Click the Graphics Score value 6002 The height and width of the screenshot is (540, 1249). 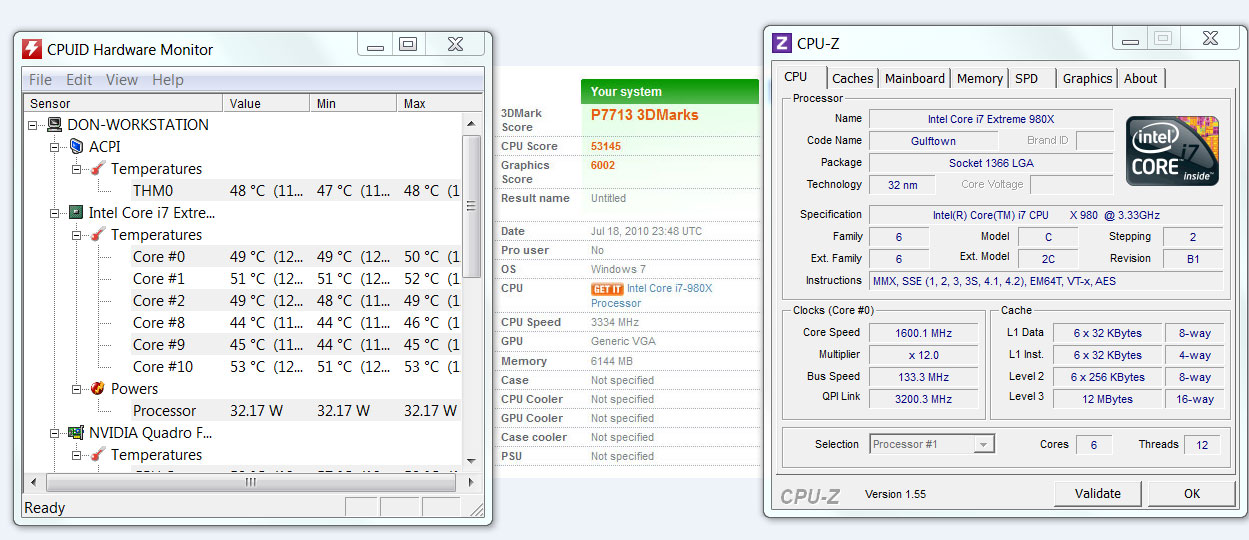pyautogui.click(x=603, y=166)
